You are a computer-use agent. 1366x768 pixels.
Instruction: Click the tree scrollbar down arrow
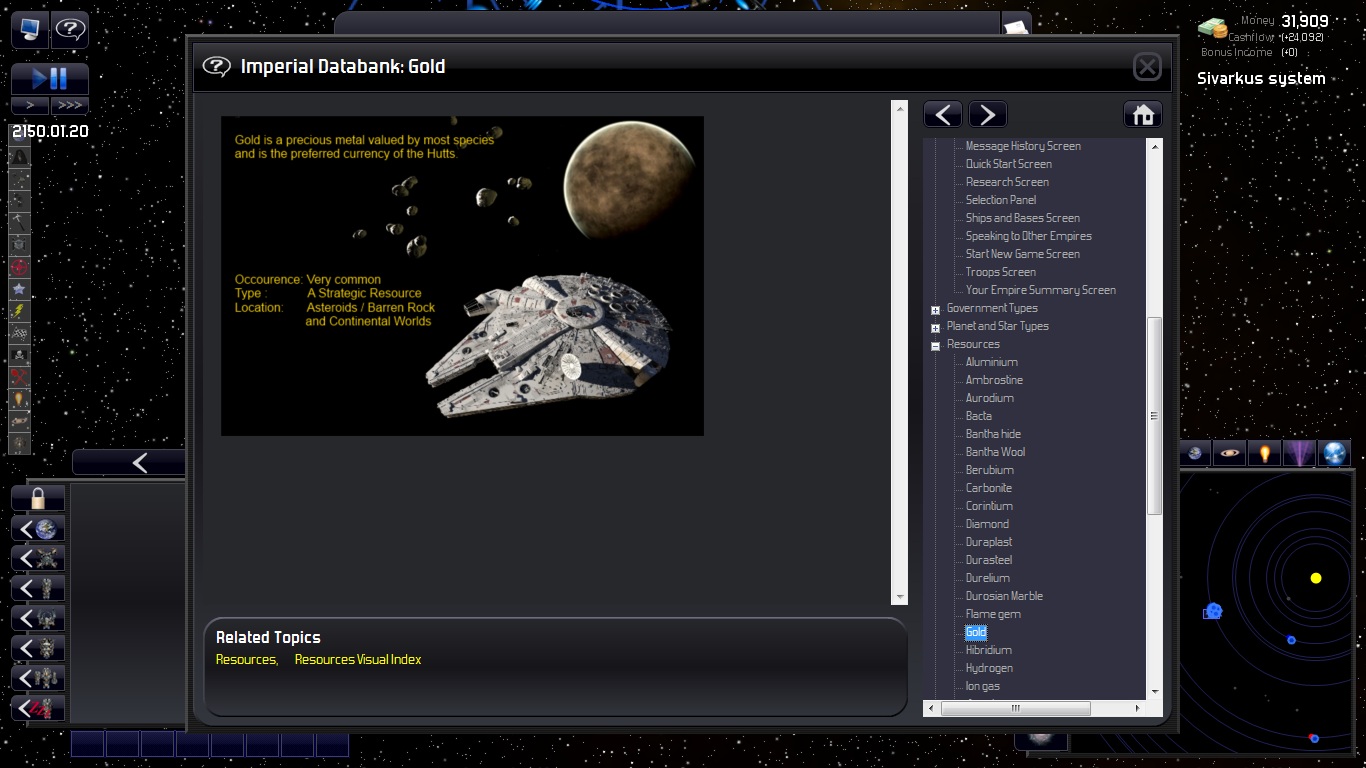click(x=1155, y=692)
